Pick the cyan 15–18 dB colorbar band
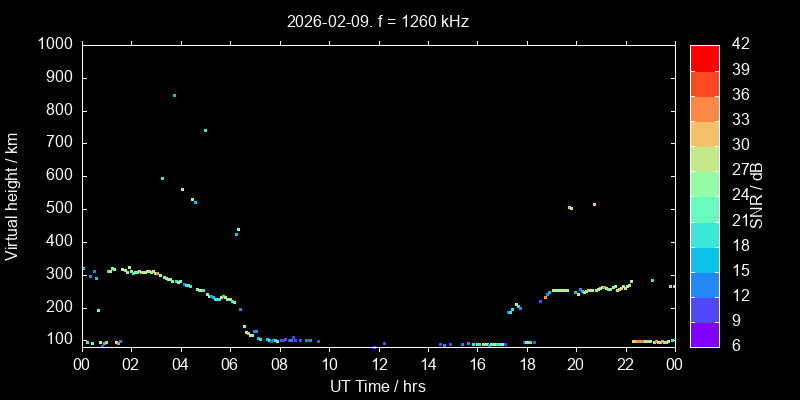Screen dimensions: 800x400 (x=704, y=259)
